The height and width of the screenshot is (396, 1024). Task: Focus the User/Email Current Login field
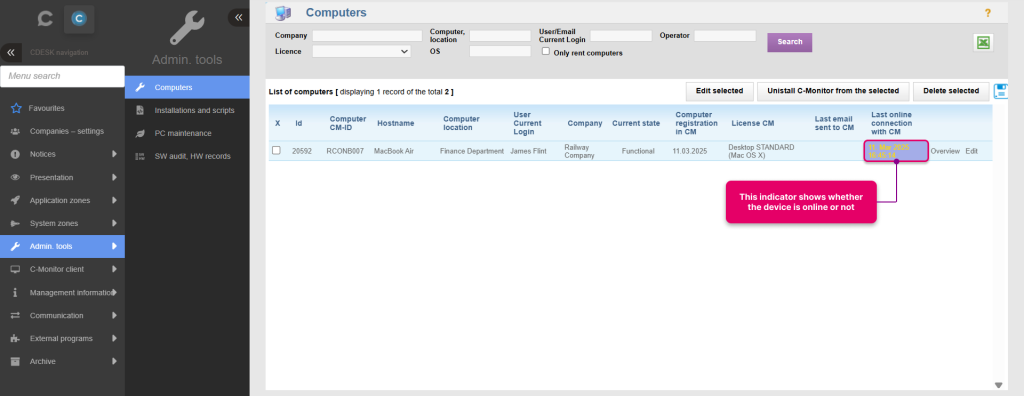tap(621, 36)
